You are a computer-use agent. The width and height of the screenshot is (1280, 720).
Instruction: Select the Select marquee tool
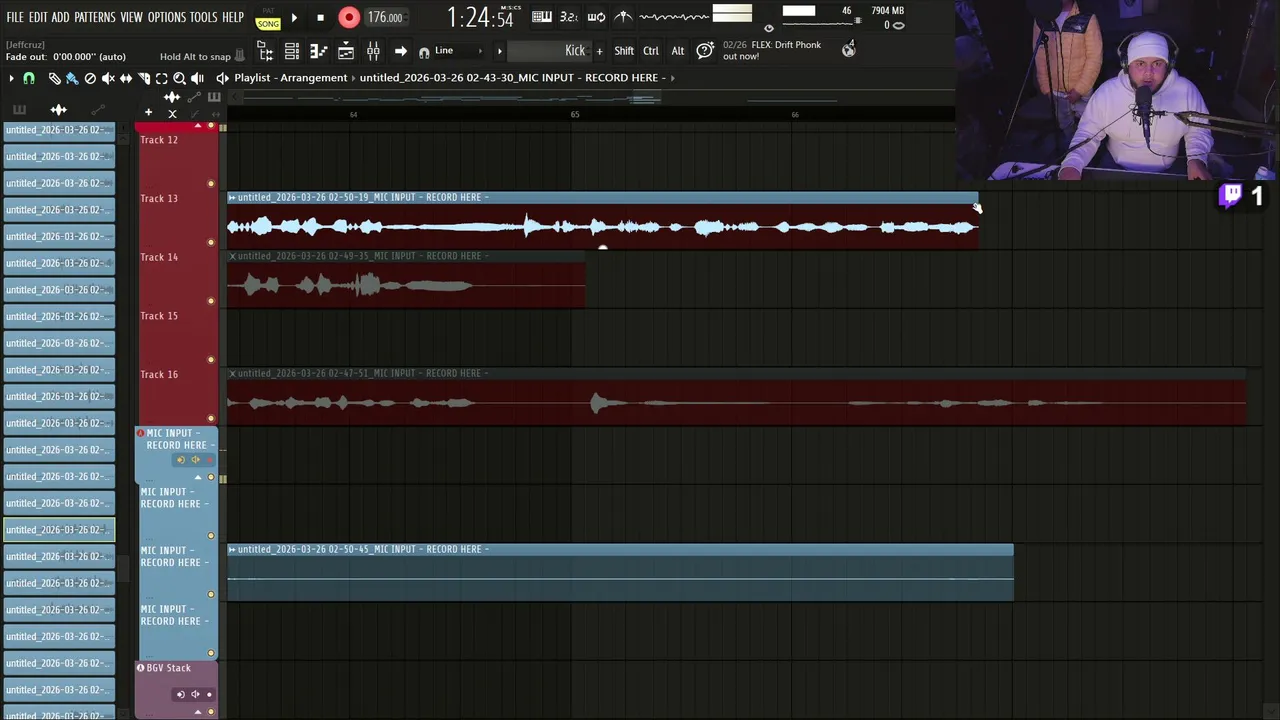pos(161,78)
